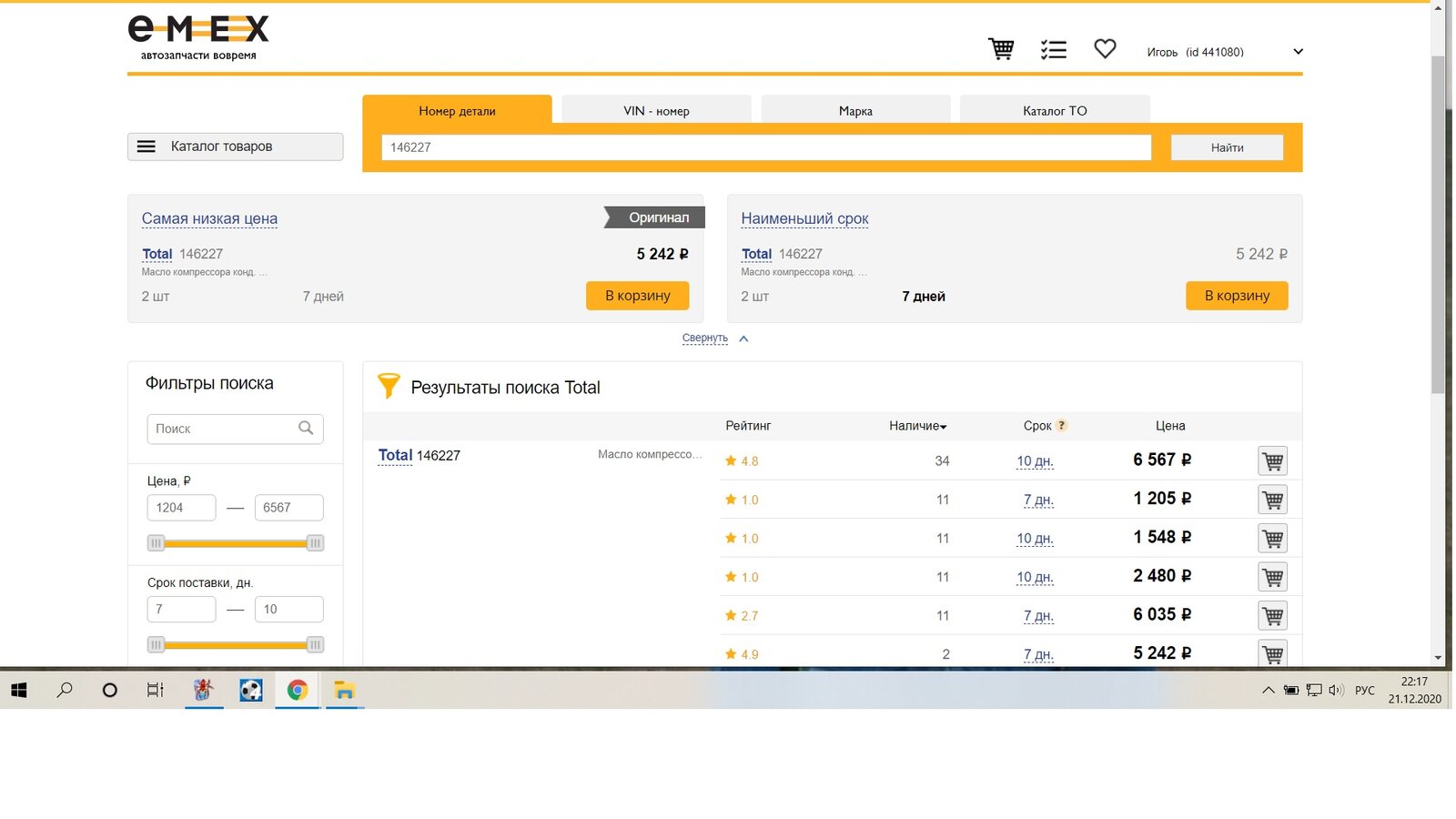Open Total link in search results row
Image resolution: width=1456 pixels, height=819 pixels.
tap(395, 455)
